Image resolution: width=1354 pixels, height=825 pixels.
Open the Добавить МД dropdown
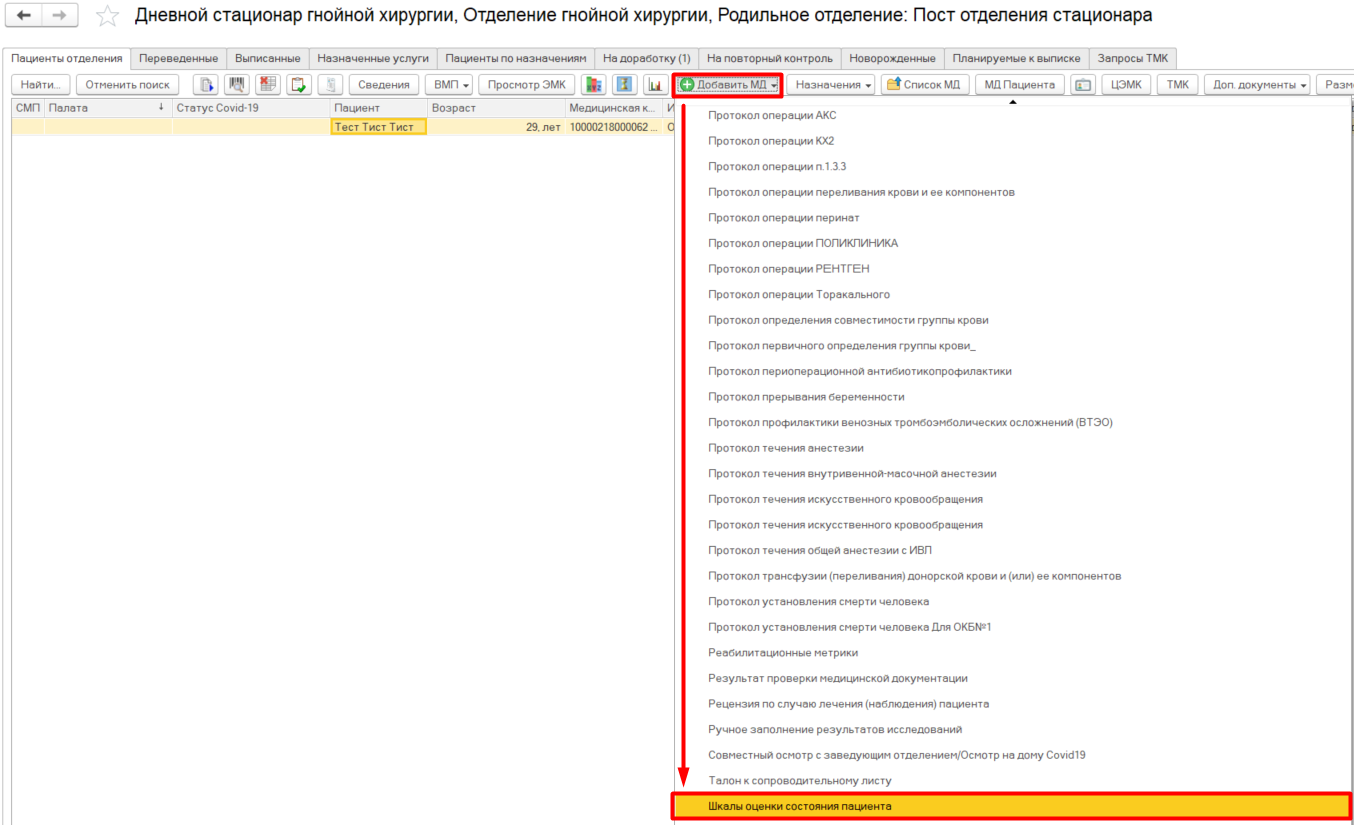coord(727,85)
